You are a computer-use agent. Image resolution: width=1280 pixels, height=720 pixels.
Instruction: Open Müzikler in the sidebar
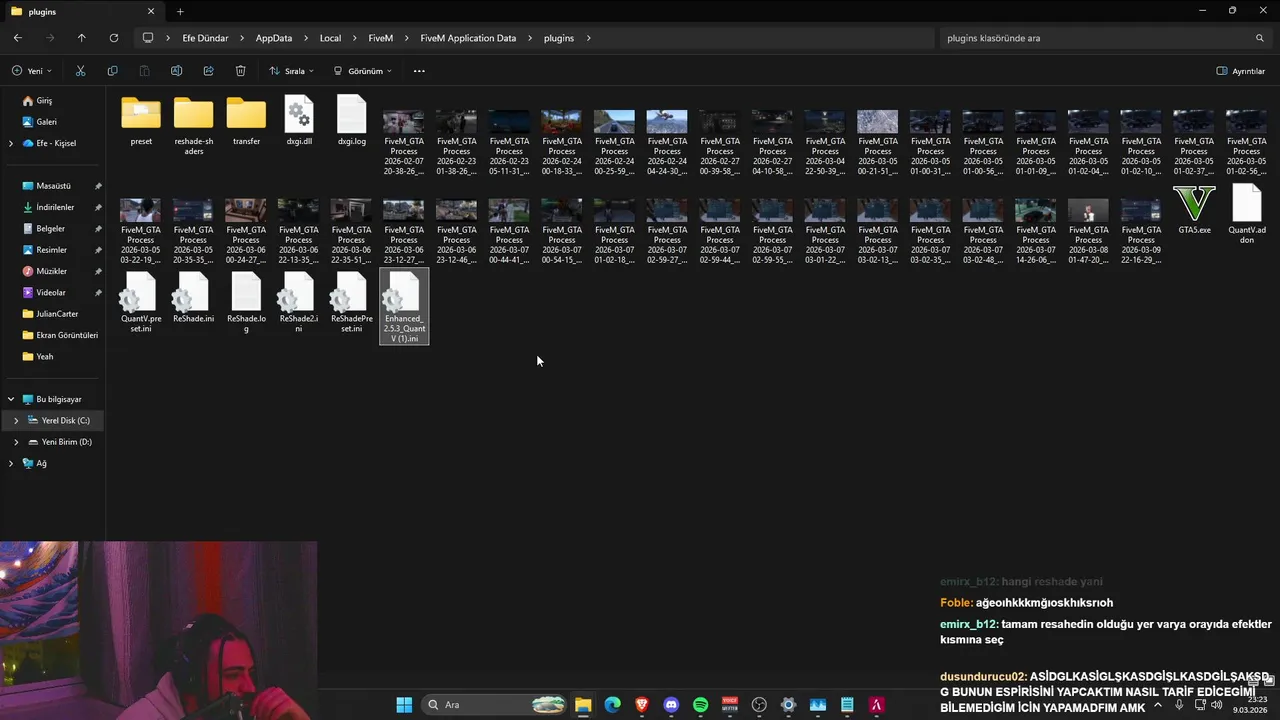[x=52, y=271]
